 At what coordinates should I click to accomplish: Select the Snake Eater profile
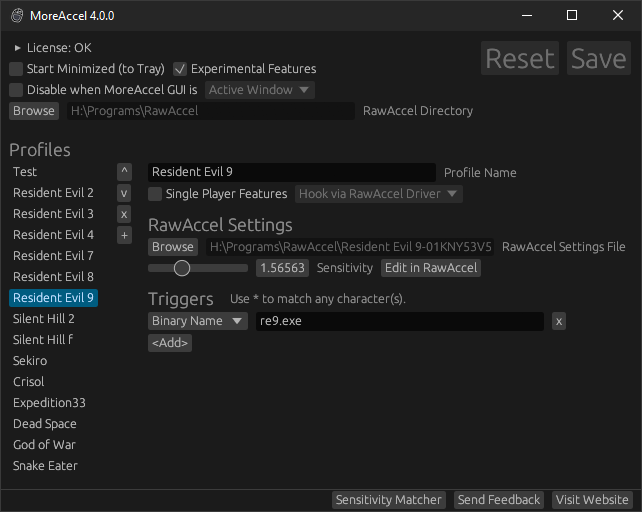pyautogui.click(x=45, y=466)
